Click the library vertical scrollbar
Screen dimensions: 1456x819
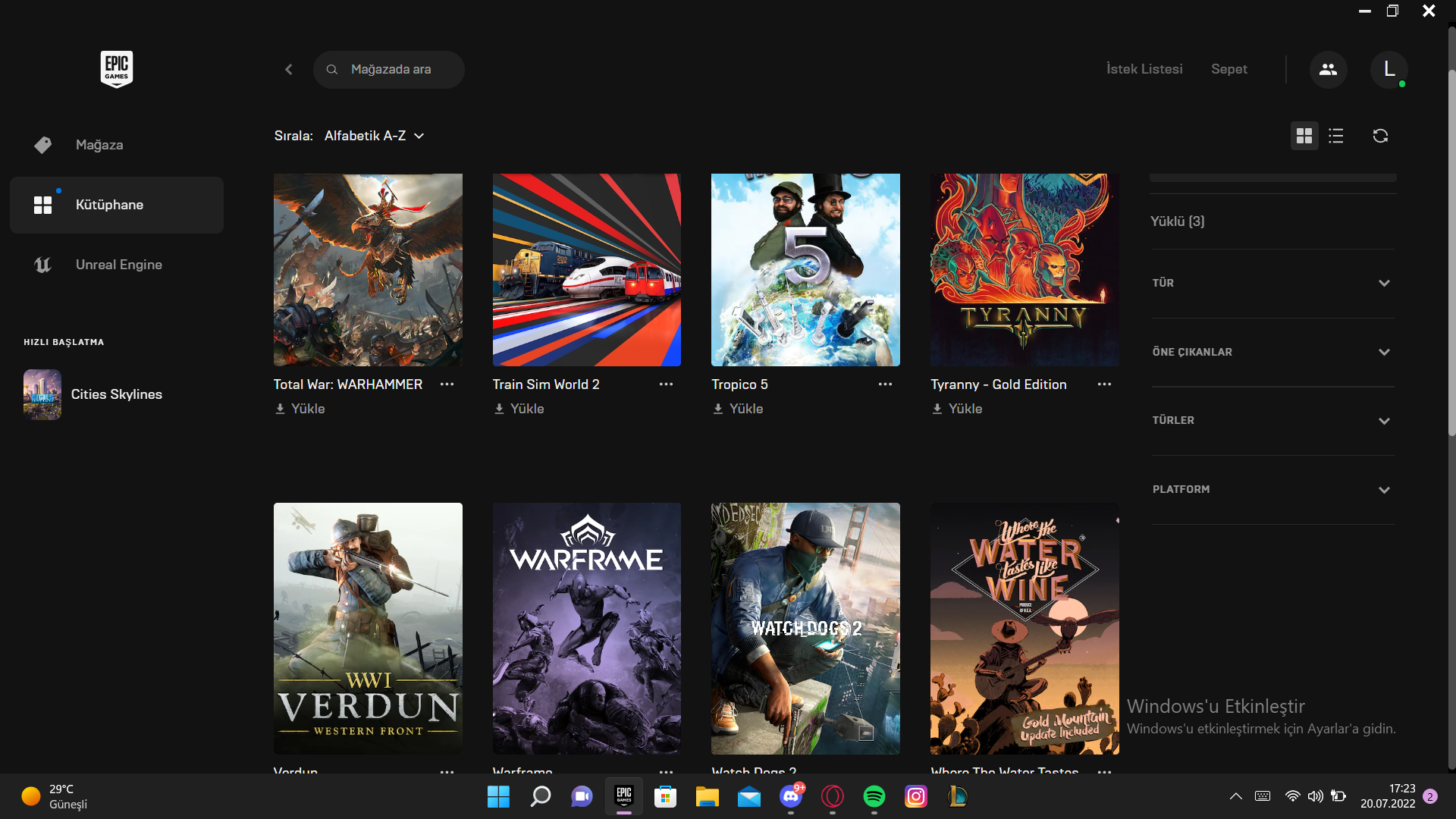coord(1451,253)
